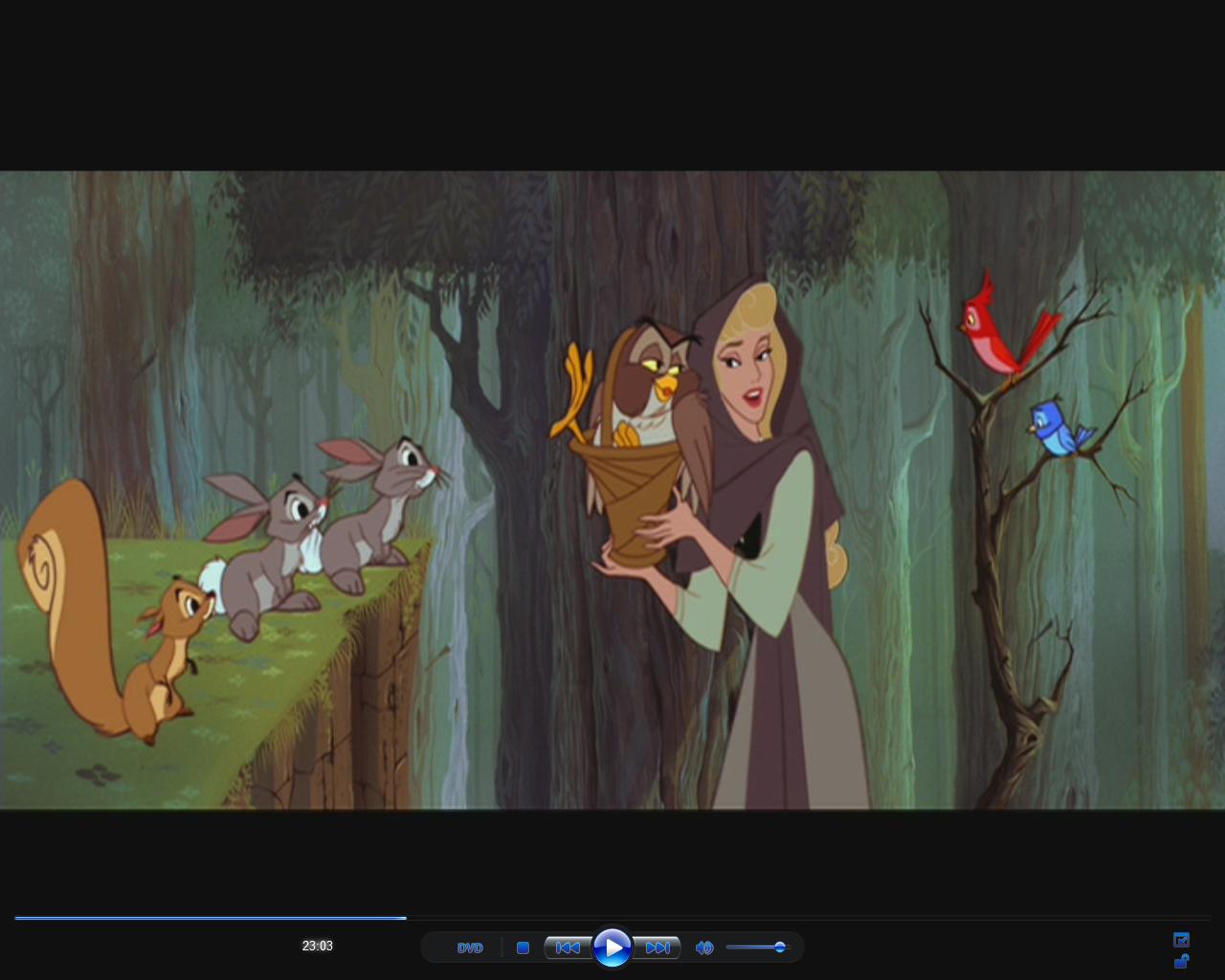The height and width of the screenshot is (980, 1225).
Task: Skip to the previous chapter
Action: click(568, 947)
